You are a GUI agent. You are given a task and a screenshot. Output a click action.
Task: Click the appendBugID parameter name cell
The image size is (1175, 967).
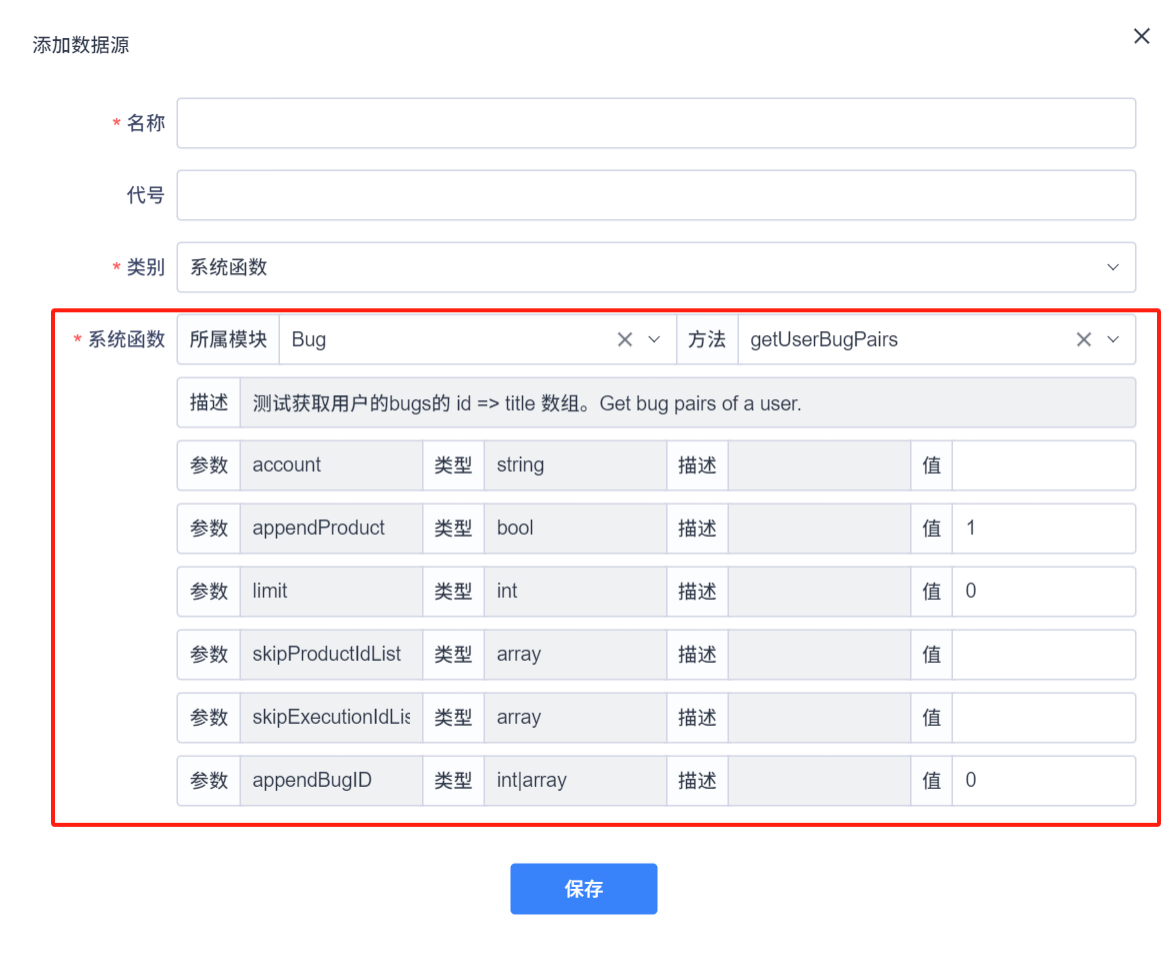tap(330, 780)
